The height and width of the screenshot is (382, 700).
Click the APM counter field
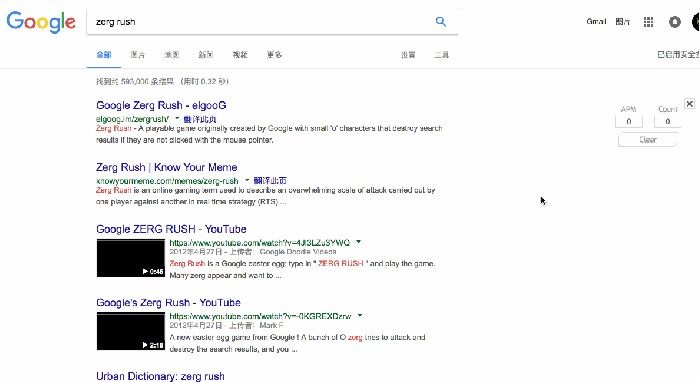(x=629, y=121)
